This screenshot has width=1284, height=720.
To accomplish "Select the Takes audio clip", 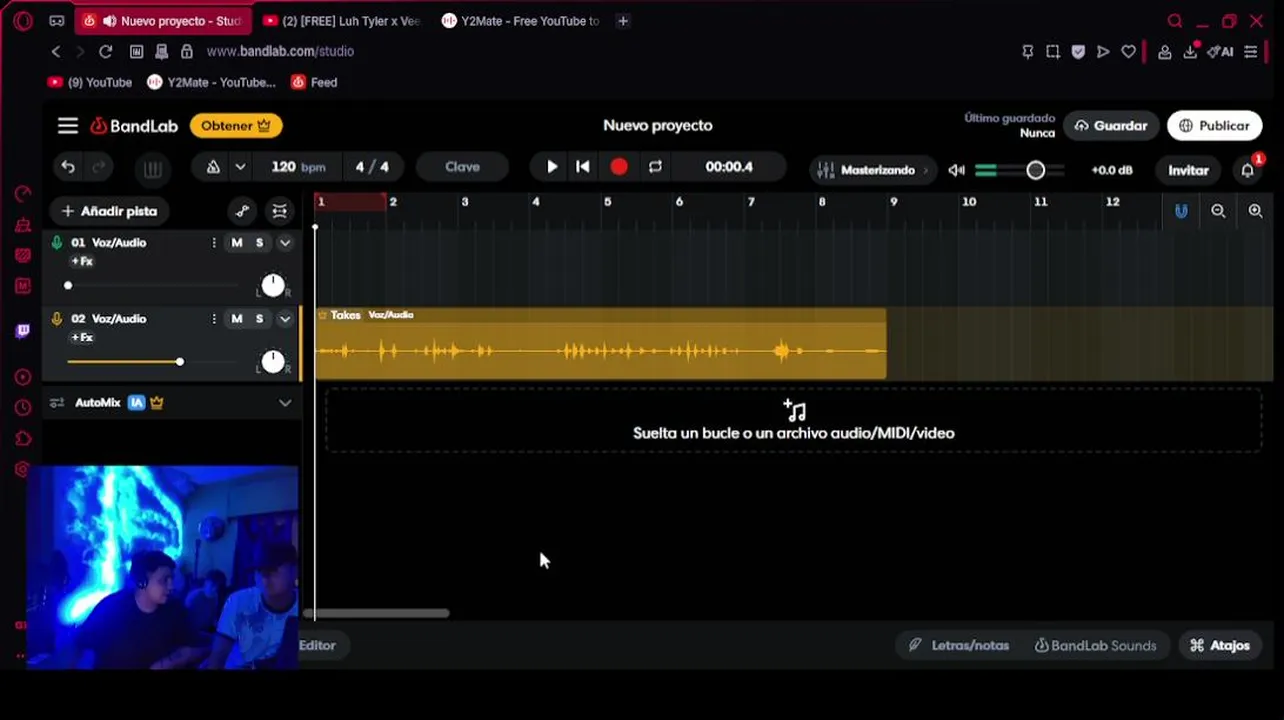I will pos(600,344).
